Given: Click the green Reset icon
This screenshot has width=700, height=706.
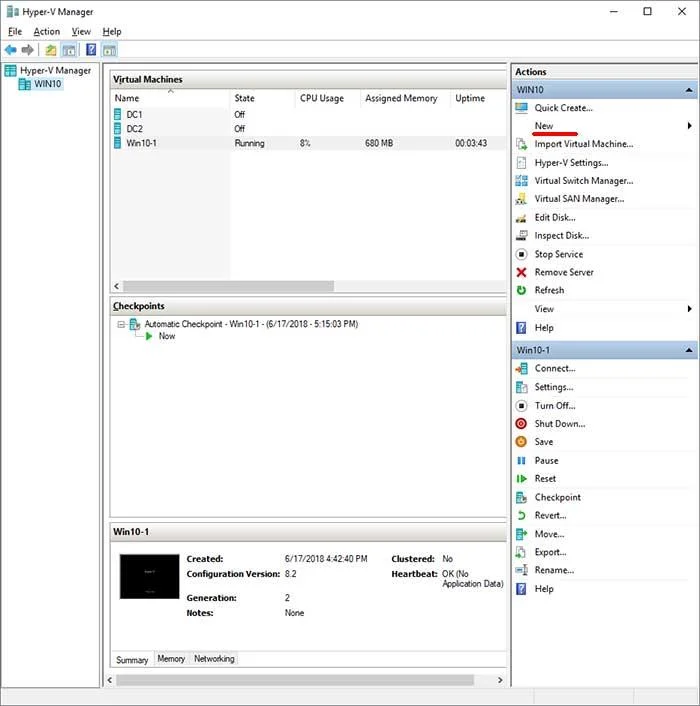Looking at the screenshot, I should pos(521,479).
